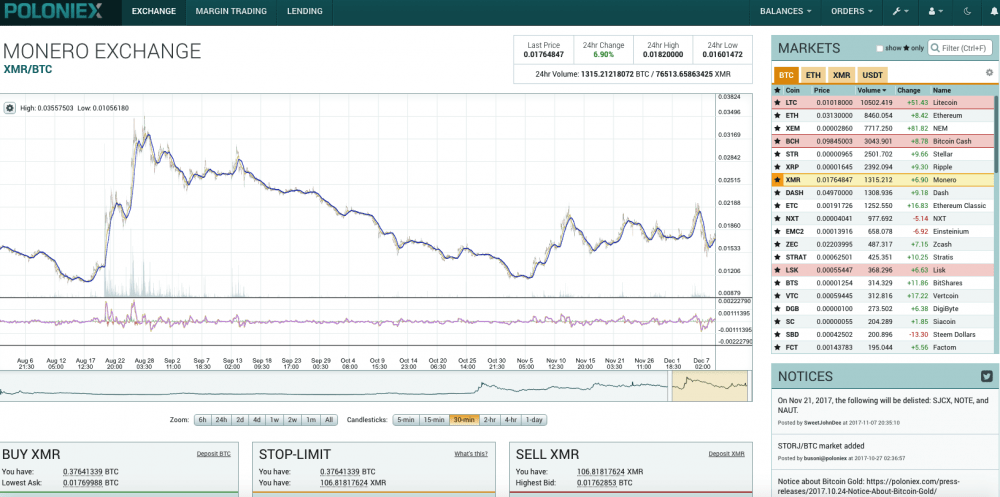Star the XRP Ripple row
Image resolution: width=1000 pixels, height=497 pixels.
(777, 167)
